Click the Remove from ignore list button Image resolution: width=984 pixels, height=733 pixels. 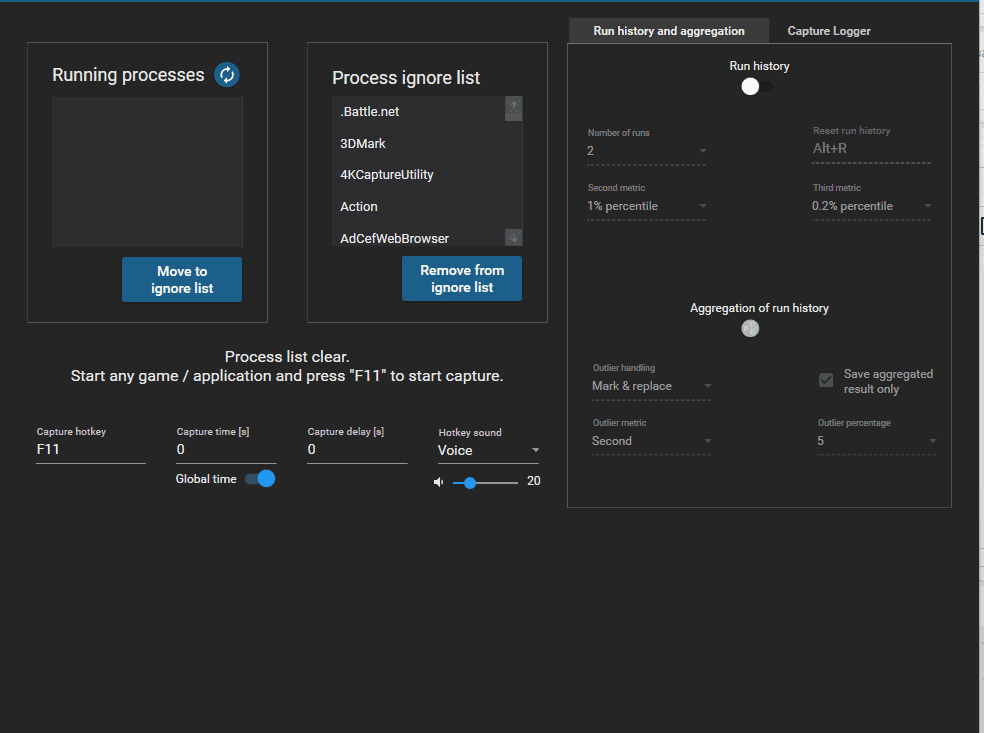pos(461,279)
